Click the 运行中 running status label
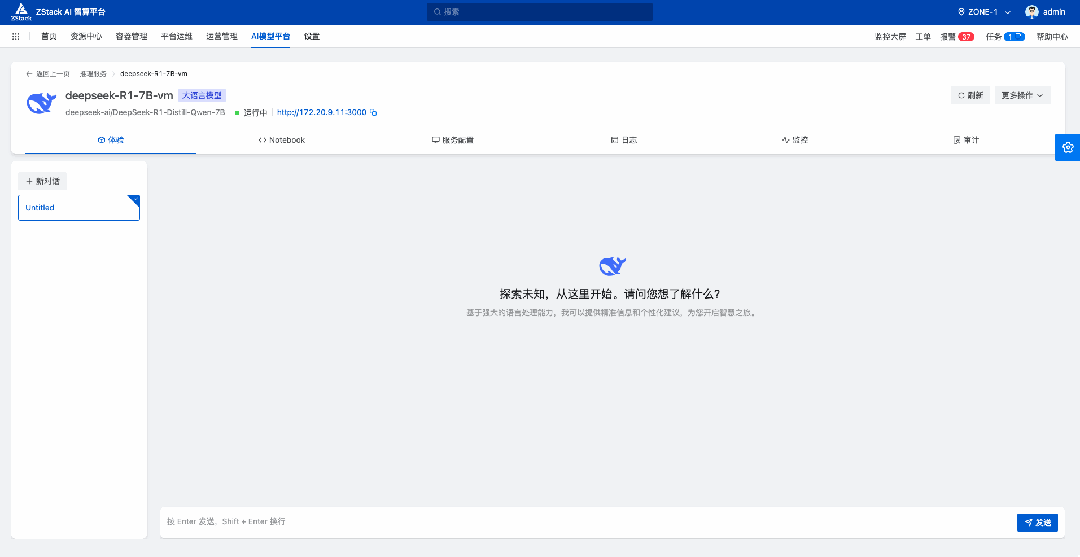The width and height of the screenshot is (1080, 557). (255, 112)
